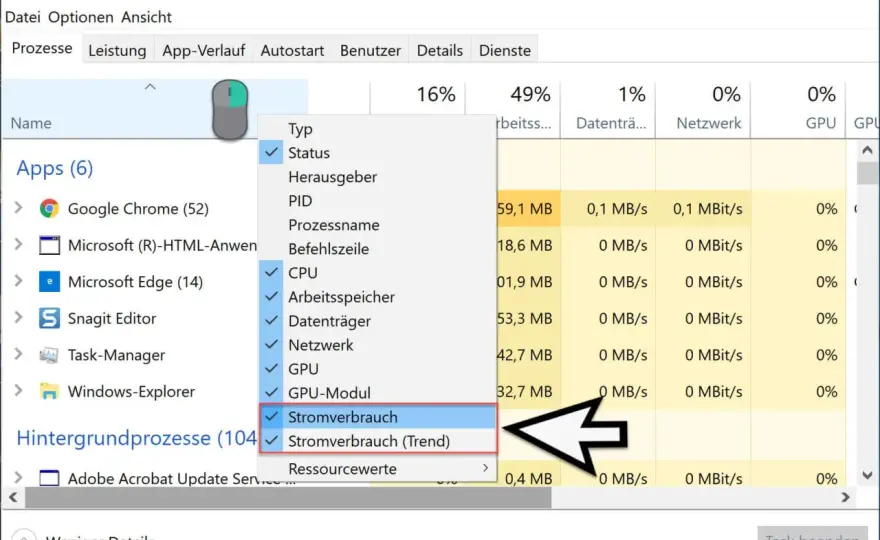The image size is (880, 540).
Task: Enable the Typ column option
Action: (x=377, y=129)
